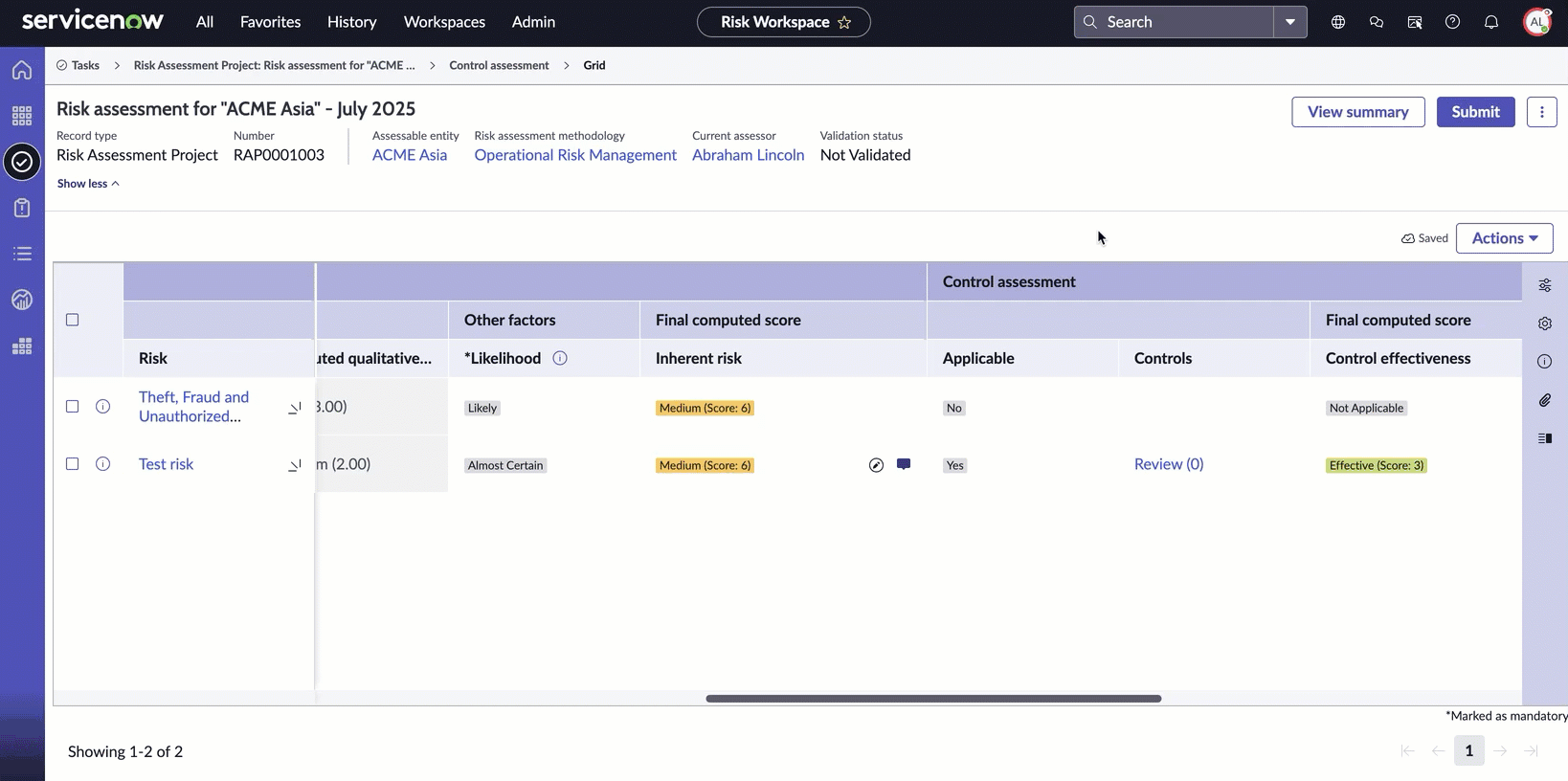Open the bottom modules grid icon in left sidebar
Image resolution: width=1568 pixels, height=781 pixels.
pyautogui.click(x=22, y=346)
